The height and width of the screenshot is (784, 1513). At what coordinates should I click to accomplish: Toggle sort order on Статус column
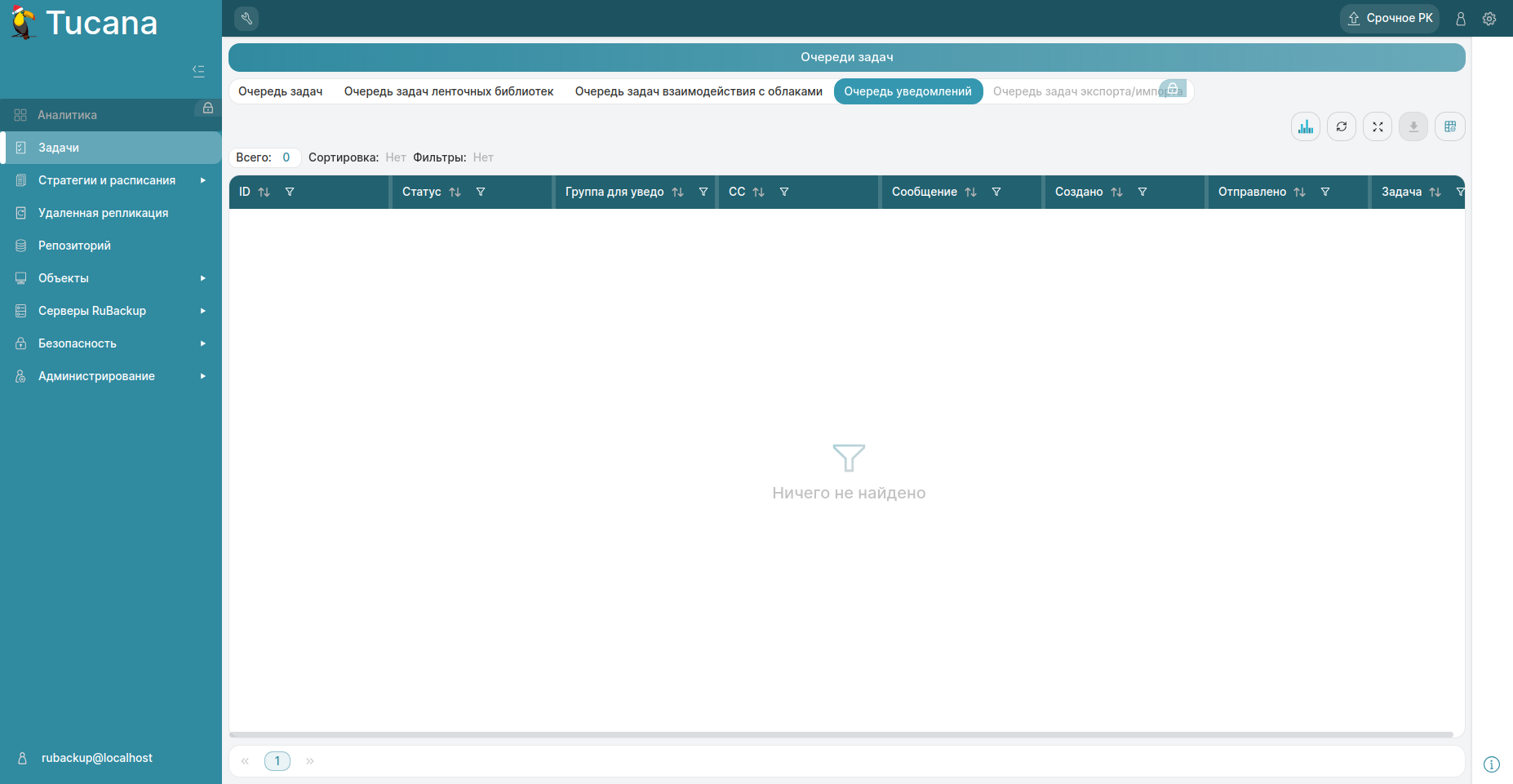455,193
